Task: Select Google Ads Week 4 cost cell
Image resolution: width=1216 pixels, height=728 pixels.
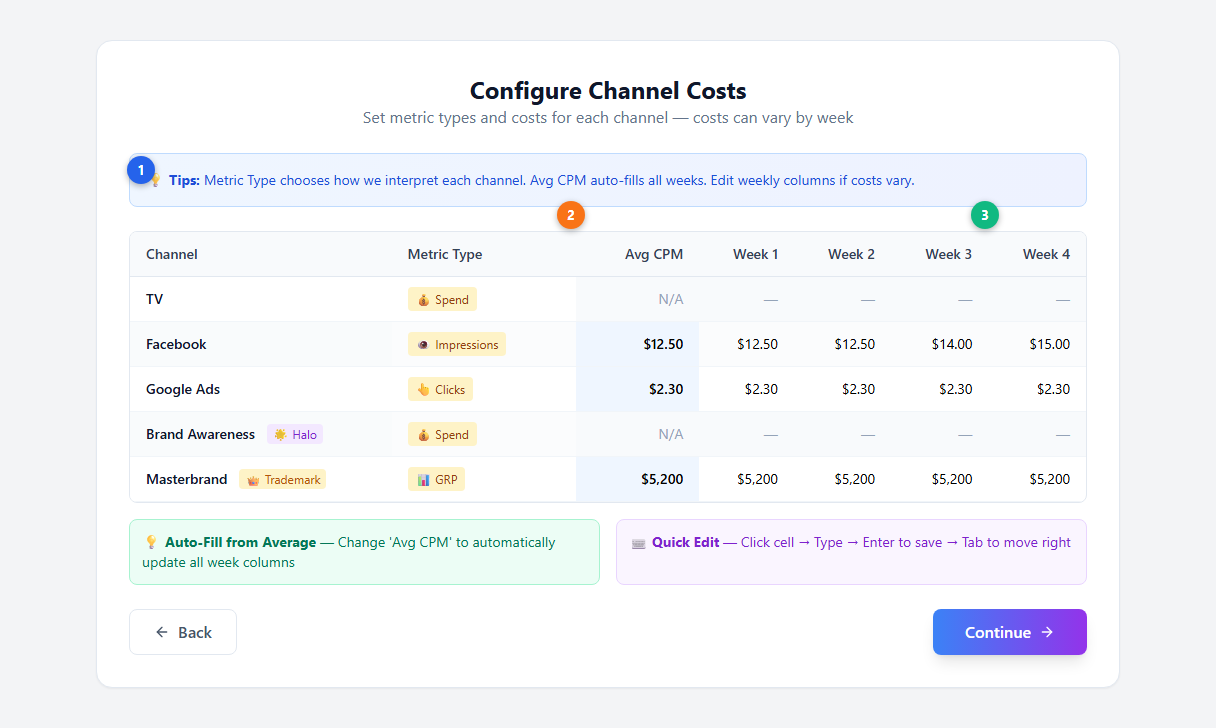Action: [x=1037, y=389]
